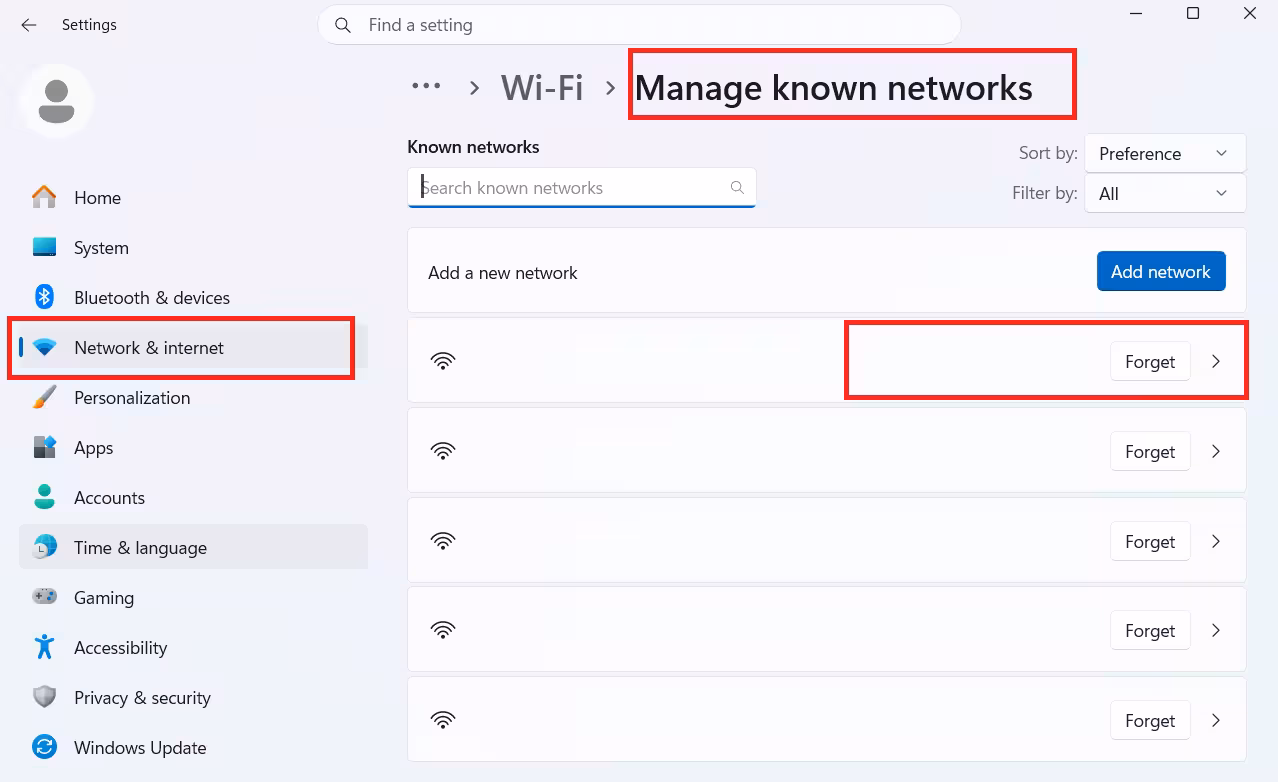Open the Home settings page
Image resolution: width=1278 pixels, height=782 pixels.
point(193,197)
